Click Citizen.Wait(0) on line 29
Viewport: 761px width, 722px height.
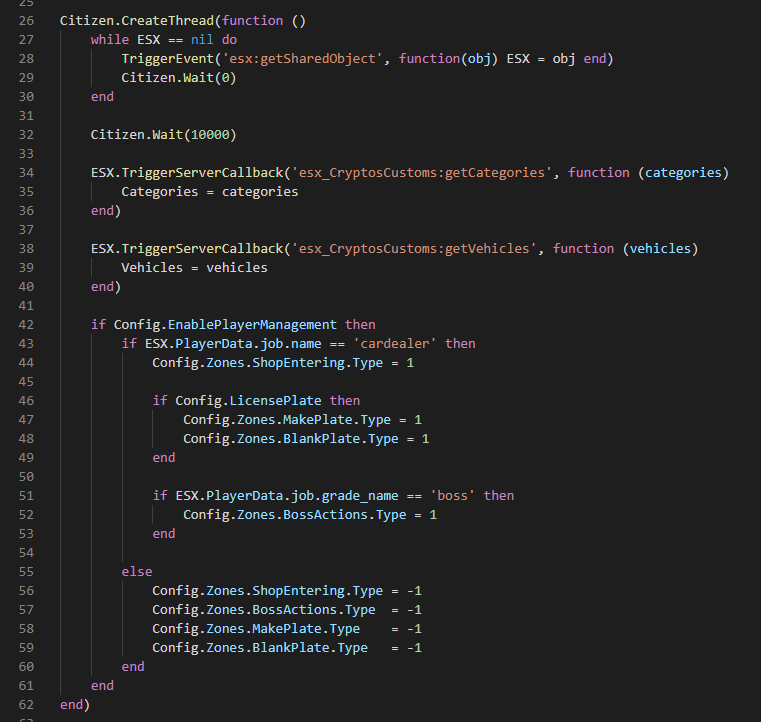point(179,78)
